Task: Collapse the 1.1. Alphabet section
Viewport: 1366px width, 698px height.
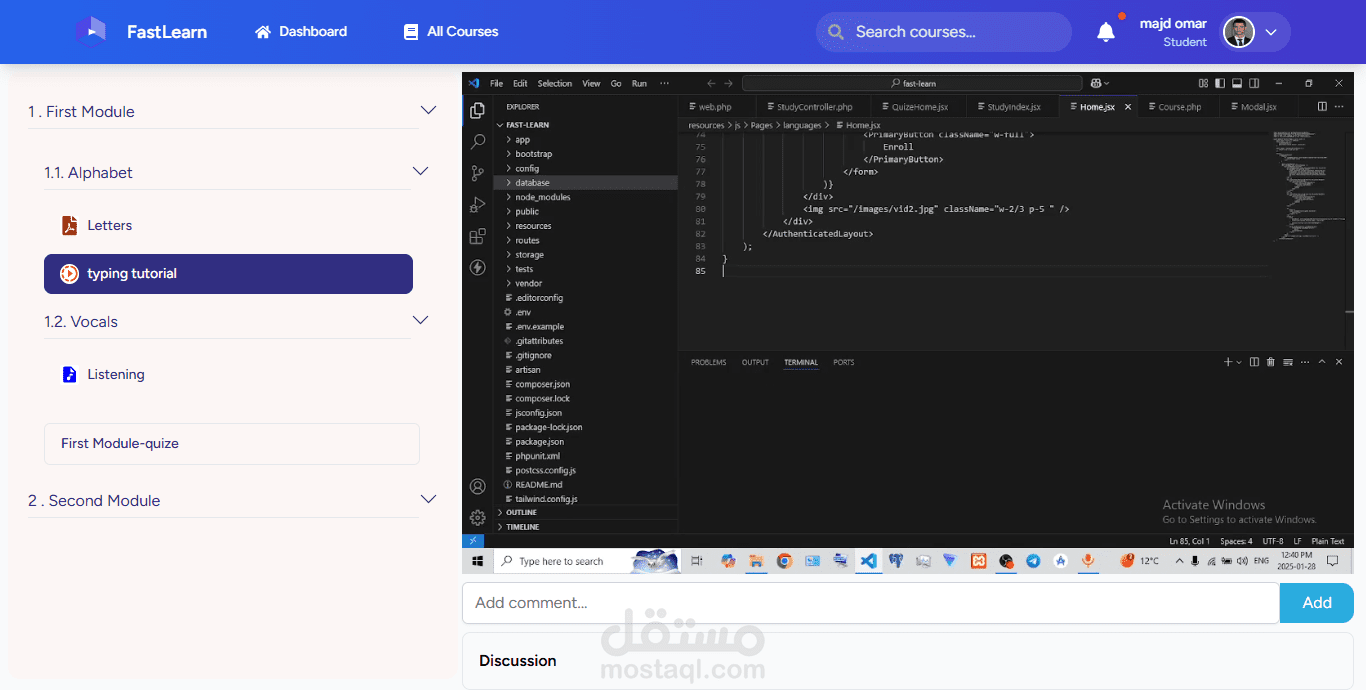Action: coord(421,171)
